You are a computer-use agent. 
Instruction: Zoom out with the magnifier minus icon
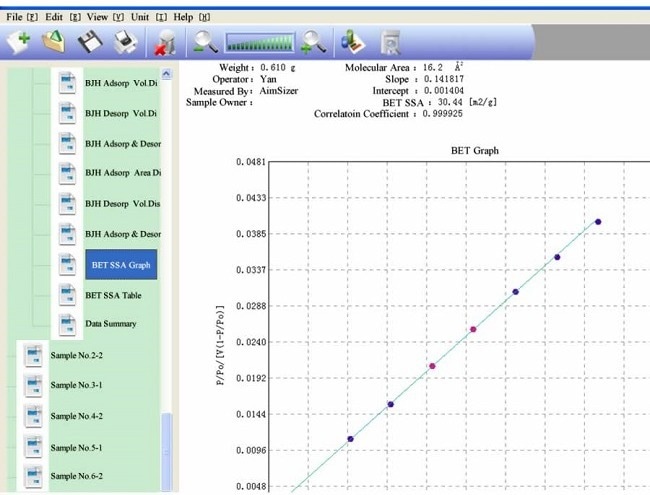[x=205, y=42]
